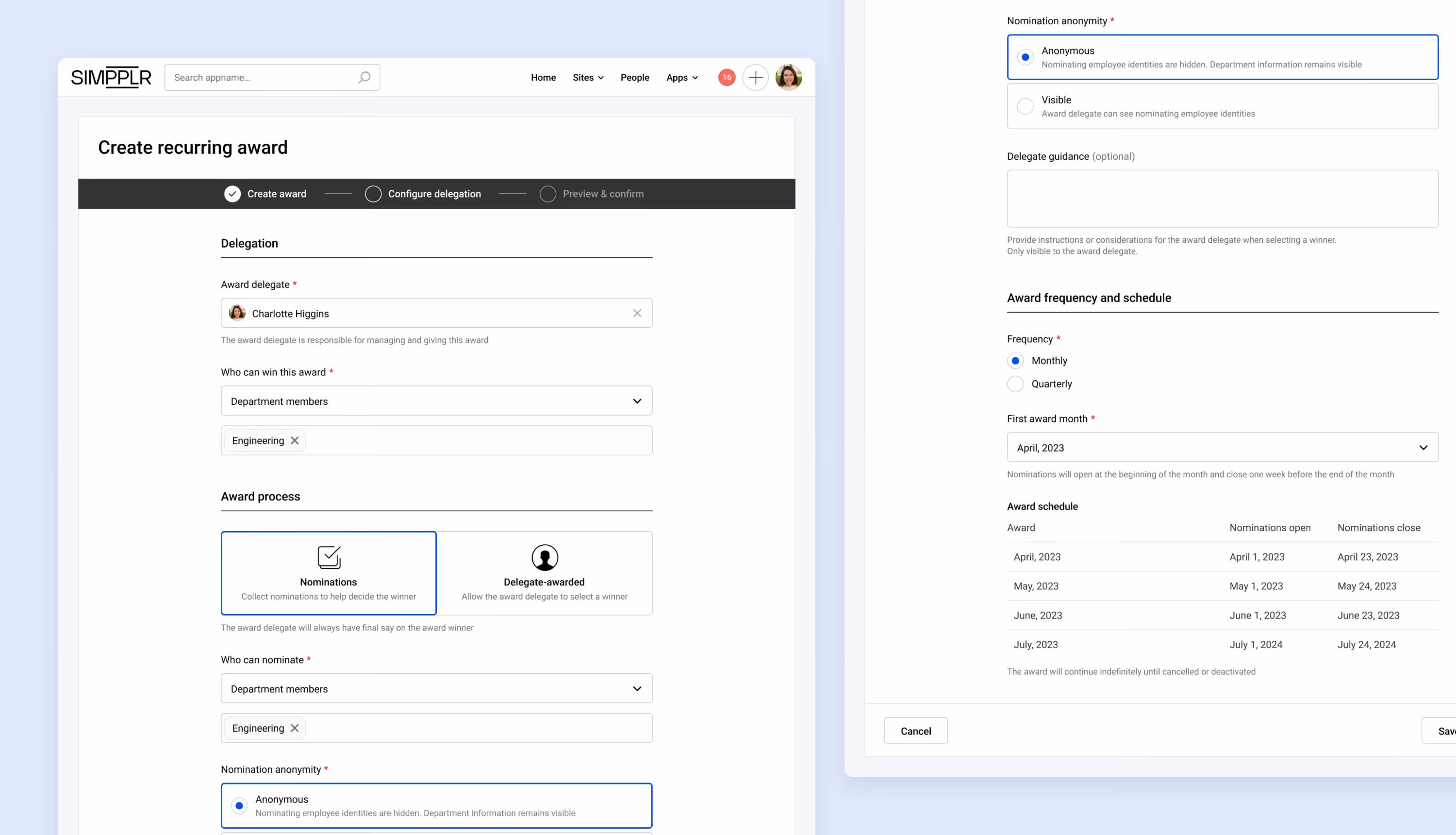Open First award month dropdown
This screenshot has height=835, width=1456.
point(1222,447)
